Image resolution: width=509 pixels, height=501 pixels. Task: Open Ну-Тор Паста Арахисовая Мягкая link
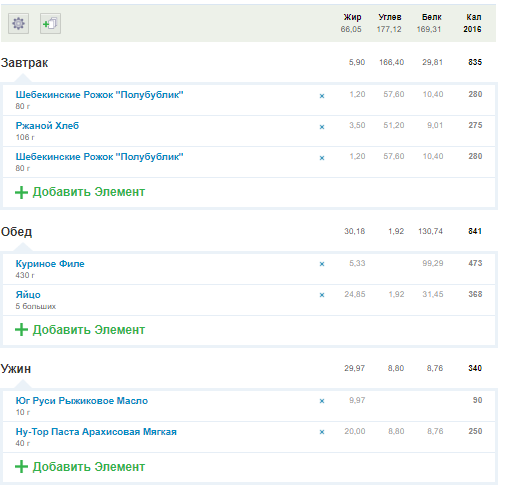96,432
